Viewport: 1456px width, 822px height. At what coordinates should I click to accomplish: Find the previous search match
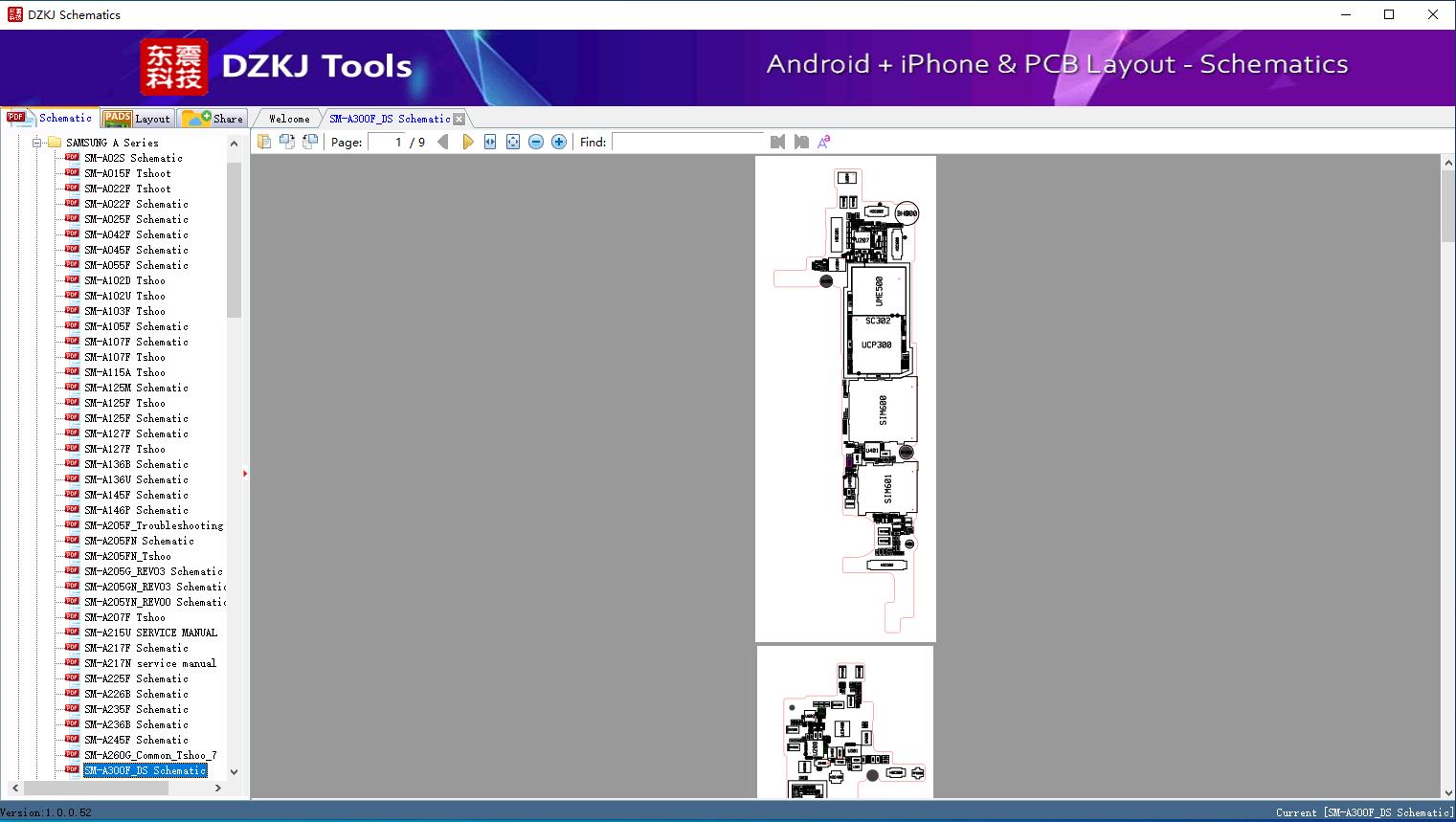tap(777, 142)
